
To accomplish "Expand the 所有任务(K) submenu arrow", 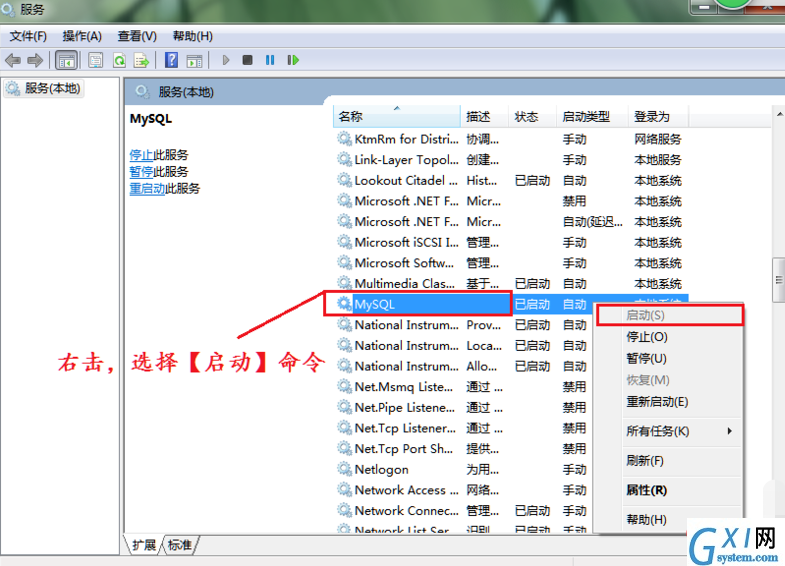I will coord(730,431).
